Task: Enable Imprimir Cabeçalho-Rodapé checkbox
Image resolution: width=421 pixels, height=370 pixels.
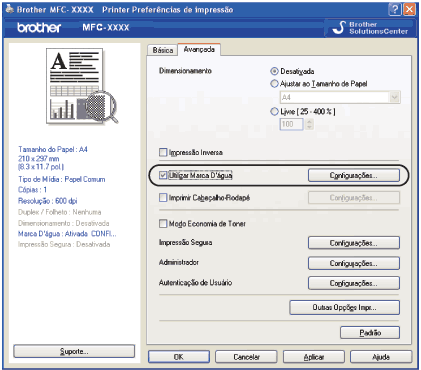Action: coord(163,198)
